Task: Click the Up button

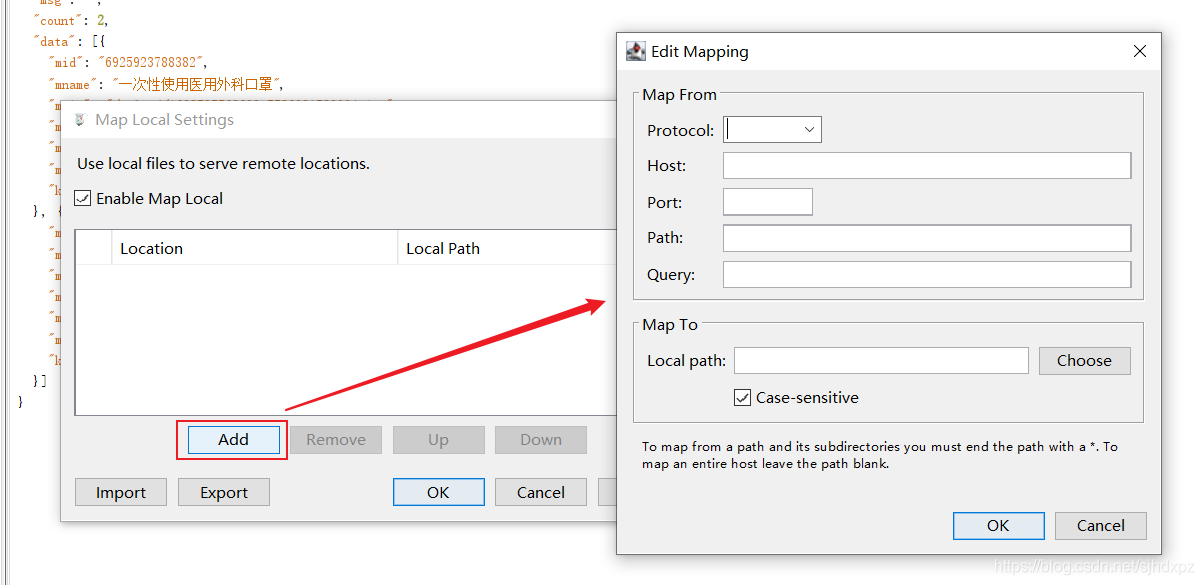Action: click(x=438, y=440)
